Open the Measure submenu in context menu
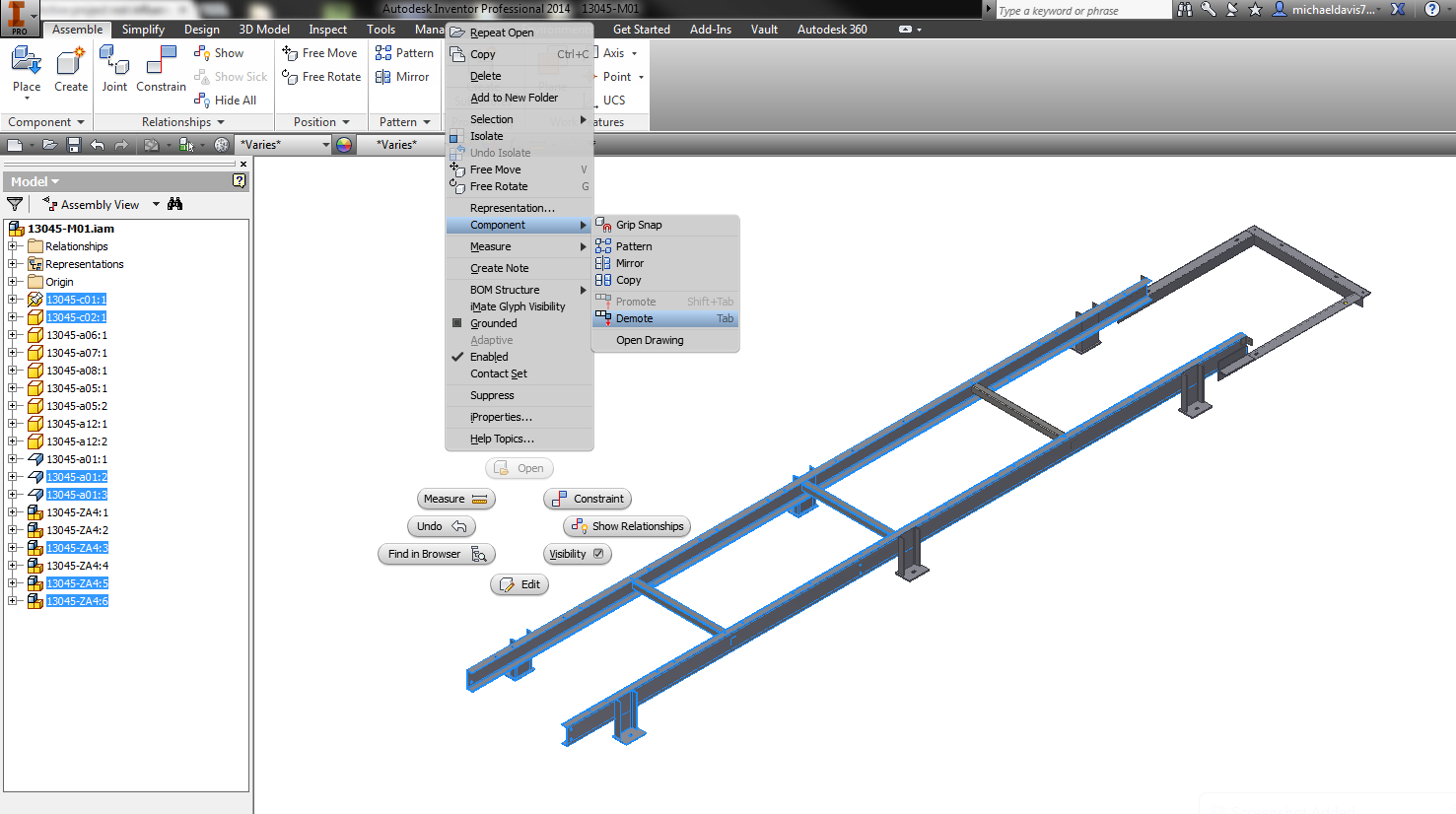This screenshot has width=1456, height=814. [520, 246]
